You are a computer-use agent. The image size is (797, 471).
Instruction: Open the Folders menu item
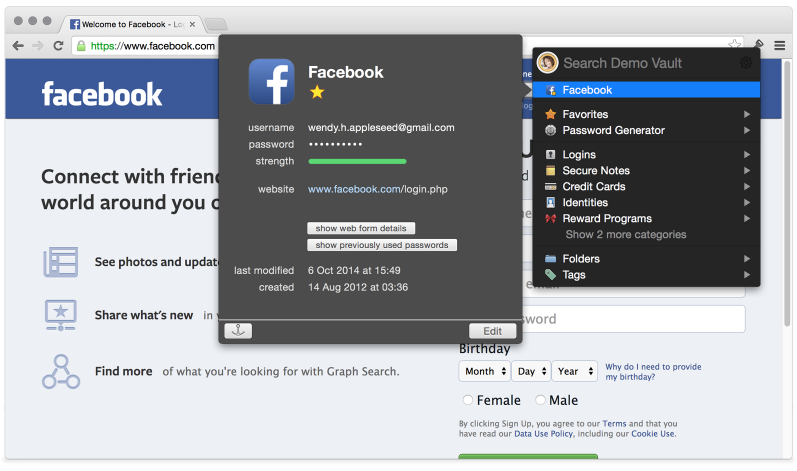pyautogui.click(x=646, y=259)
